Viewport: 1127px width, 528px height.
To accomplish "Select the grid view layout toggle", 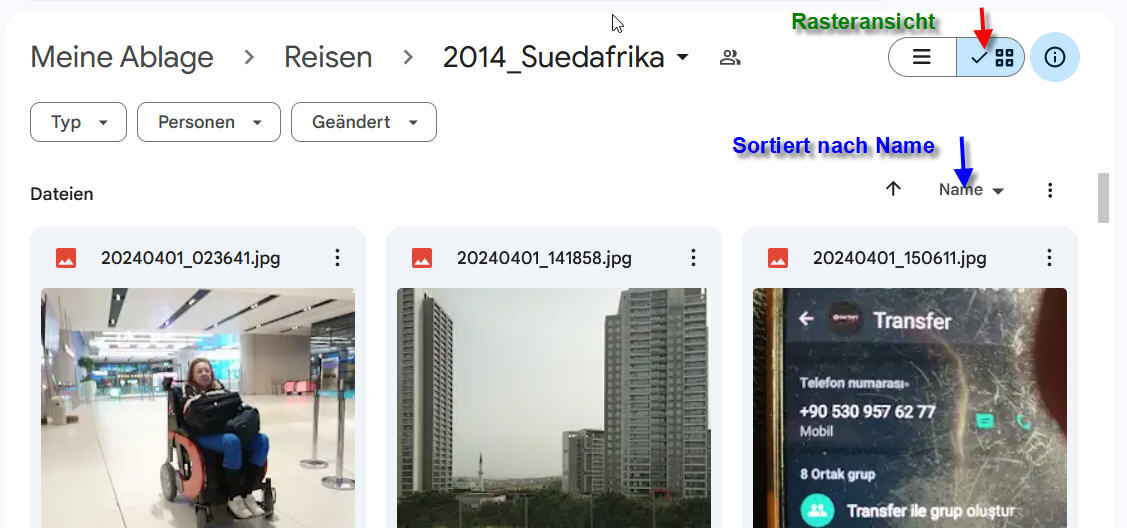I will [990, 57].
